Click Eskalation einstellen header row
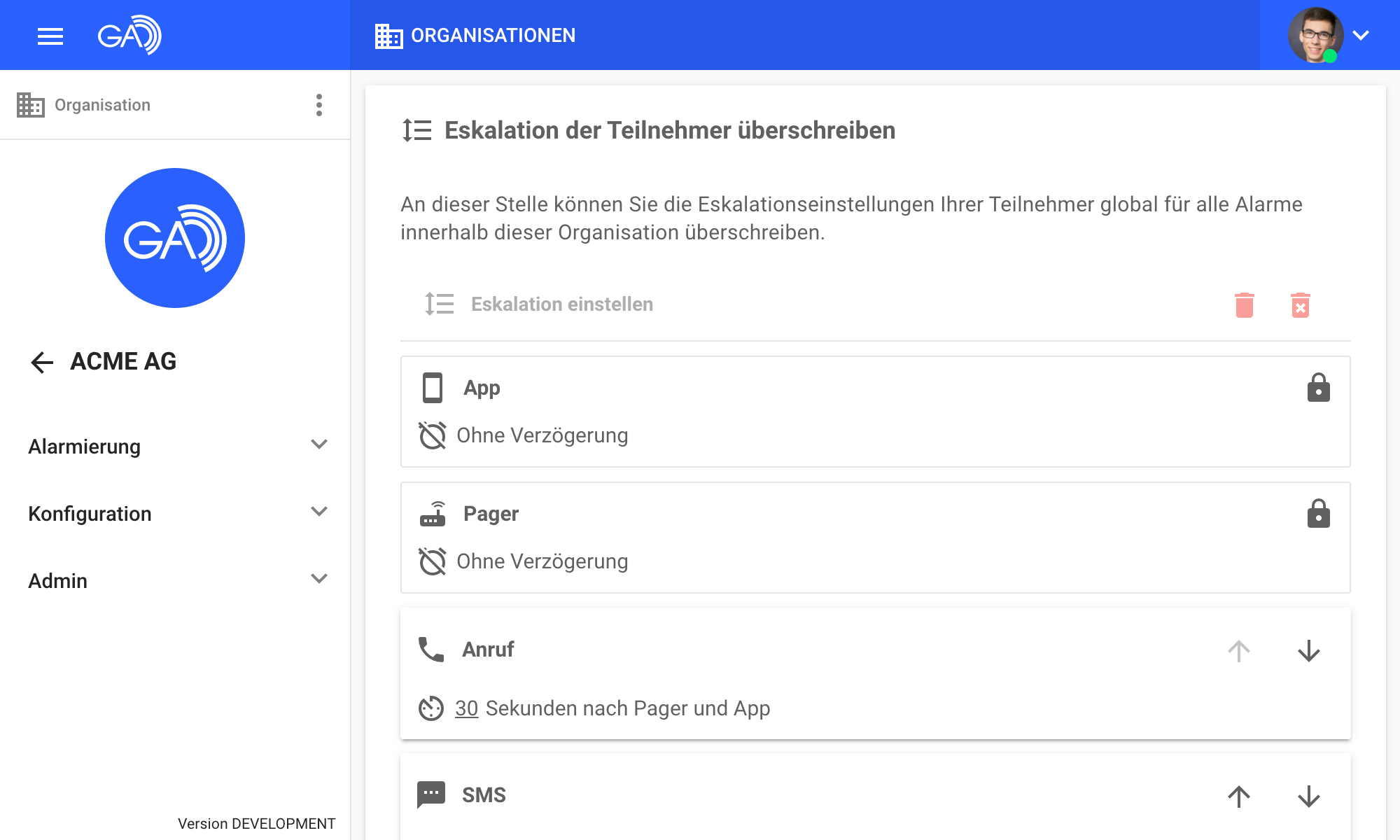The height and width of the screenshot is (840, 1400). [561, 304]
